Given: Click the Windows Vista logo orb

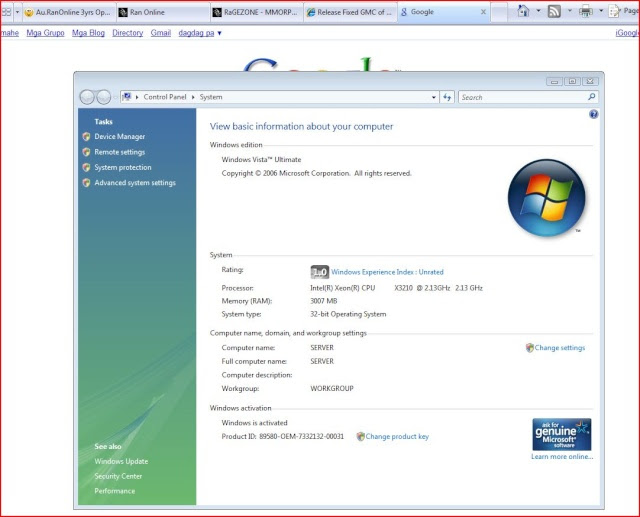Looking at the screenshot, I should point(547,197).
